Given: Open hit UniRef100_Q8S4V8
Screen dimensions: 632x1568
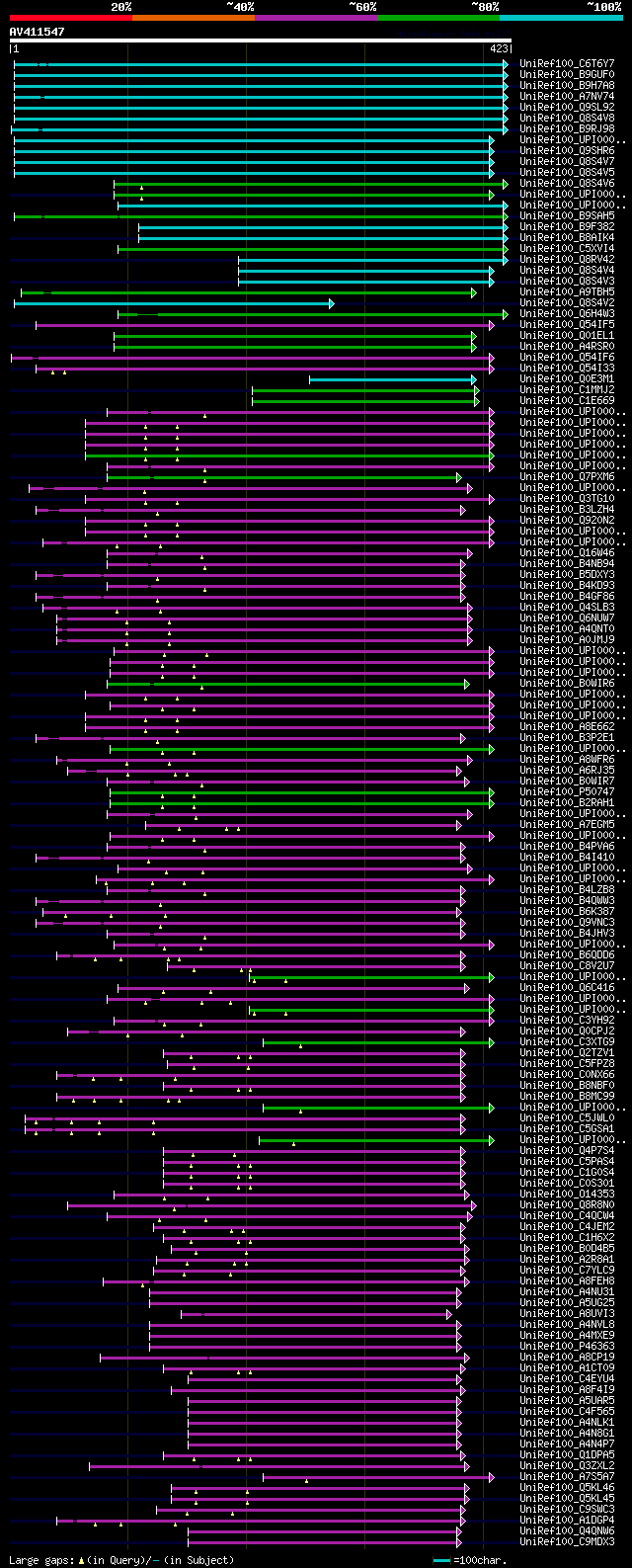Looking at the screenshot, I should pyautogui.click(x=567, y=118).
